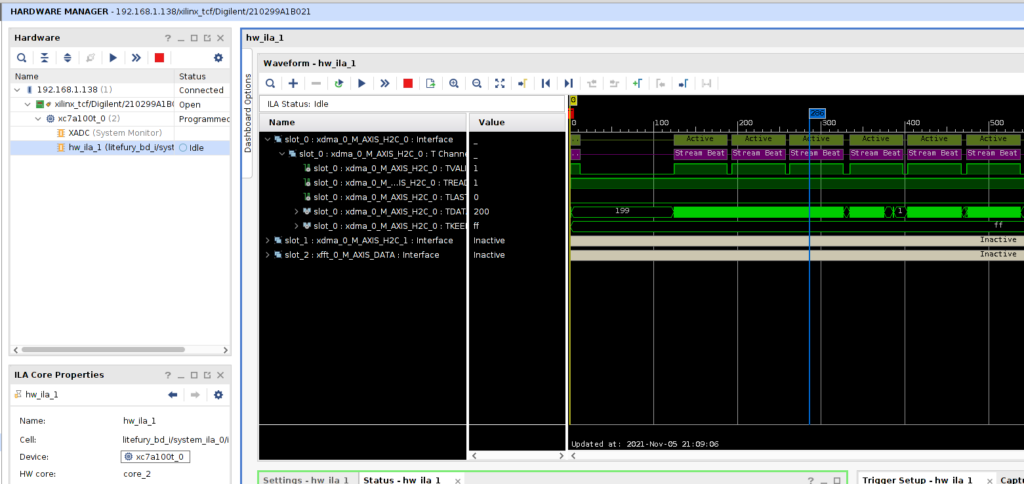This screenshot has width=1024, height=484.
Task: Click the red Stop trigger icon in Waveform toolbar
Action: click(x=407, y=84)
